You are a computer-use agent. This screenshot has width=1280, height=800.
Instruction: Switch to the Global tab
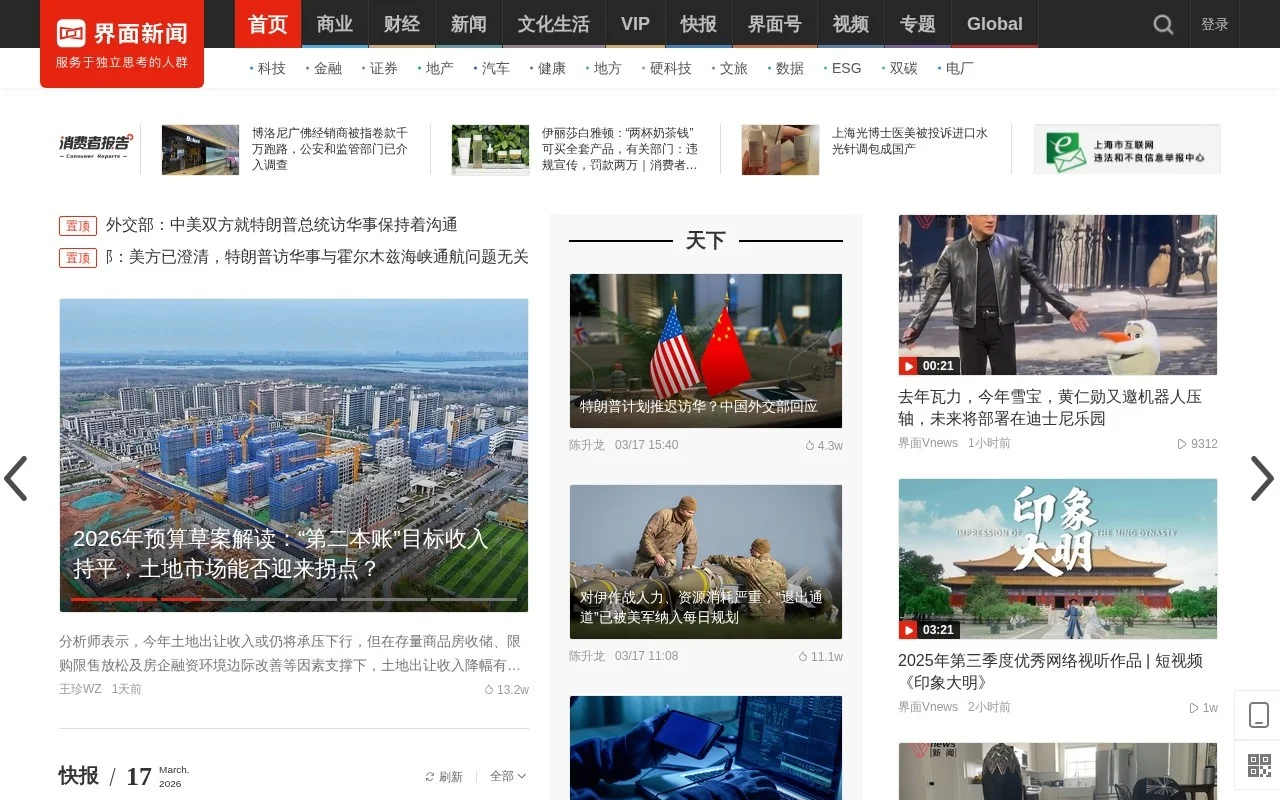[x=994, y=24]
